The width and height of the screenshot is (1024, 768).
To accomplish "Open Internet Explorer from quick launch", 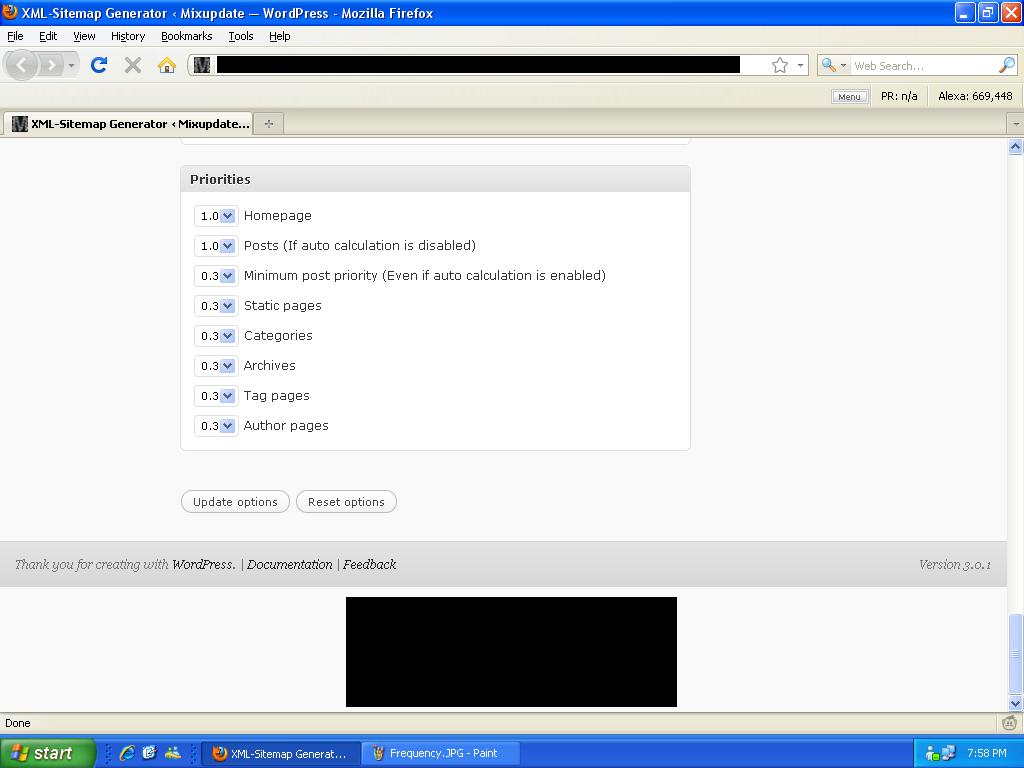I will click(127, 753).
